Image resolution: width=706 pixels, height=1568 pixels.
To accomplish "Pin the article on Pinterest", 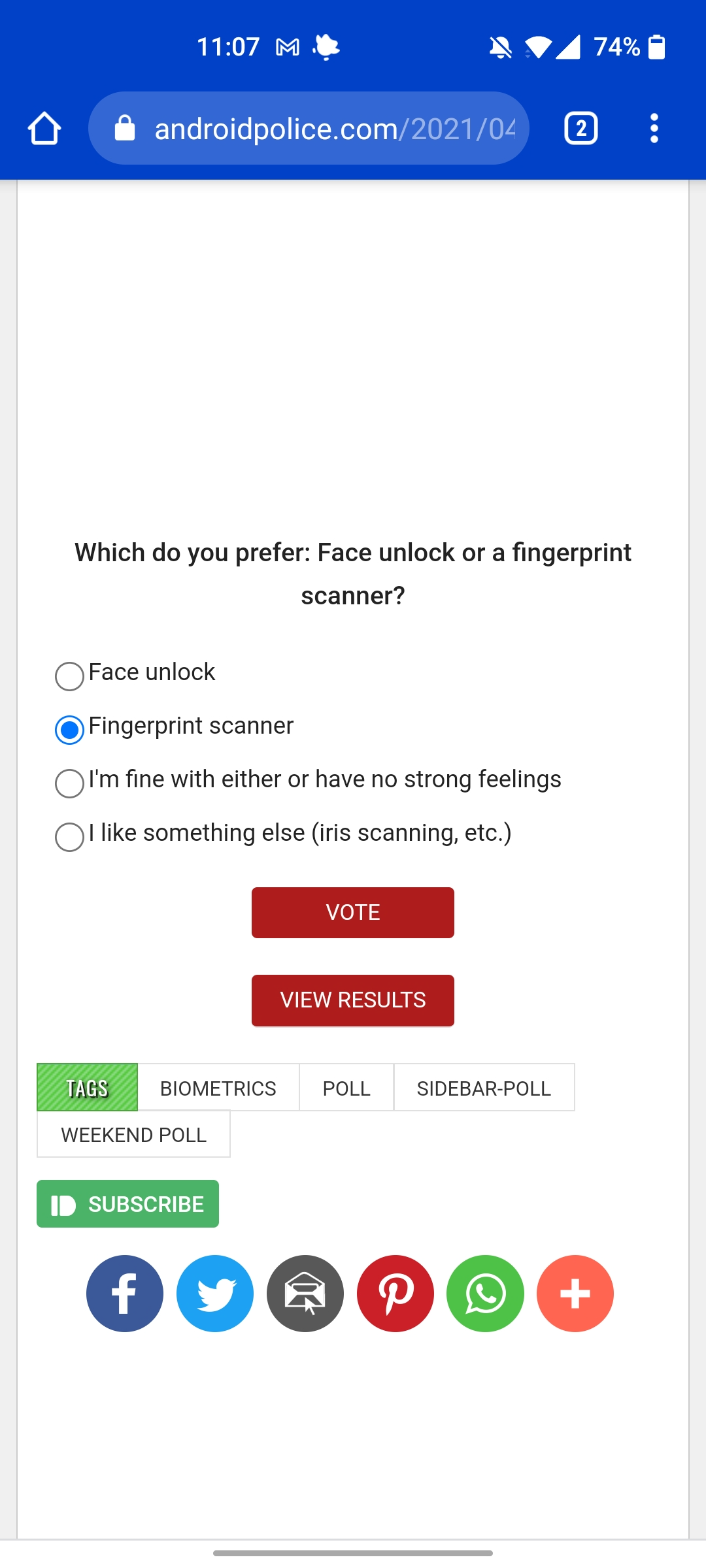I will tap(395, 1293).
